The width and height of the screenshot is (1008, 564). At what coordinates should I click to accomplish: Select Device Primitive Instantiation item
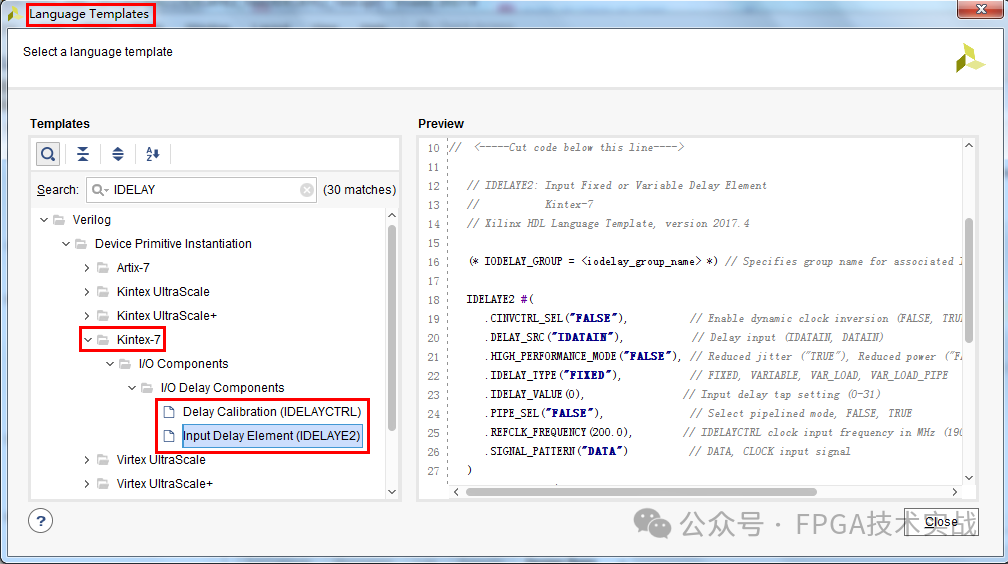tap(173, 244)
